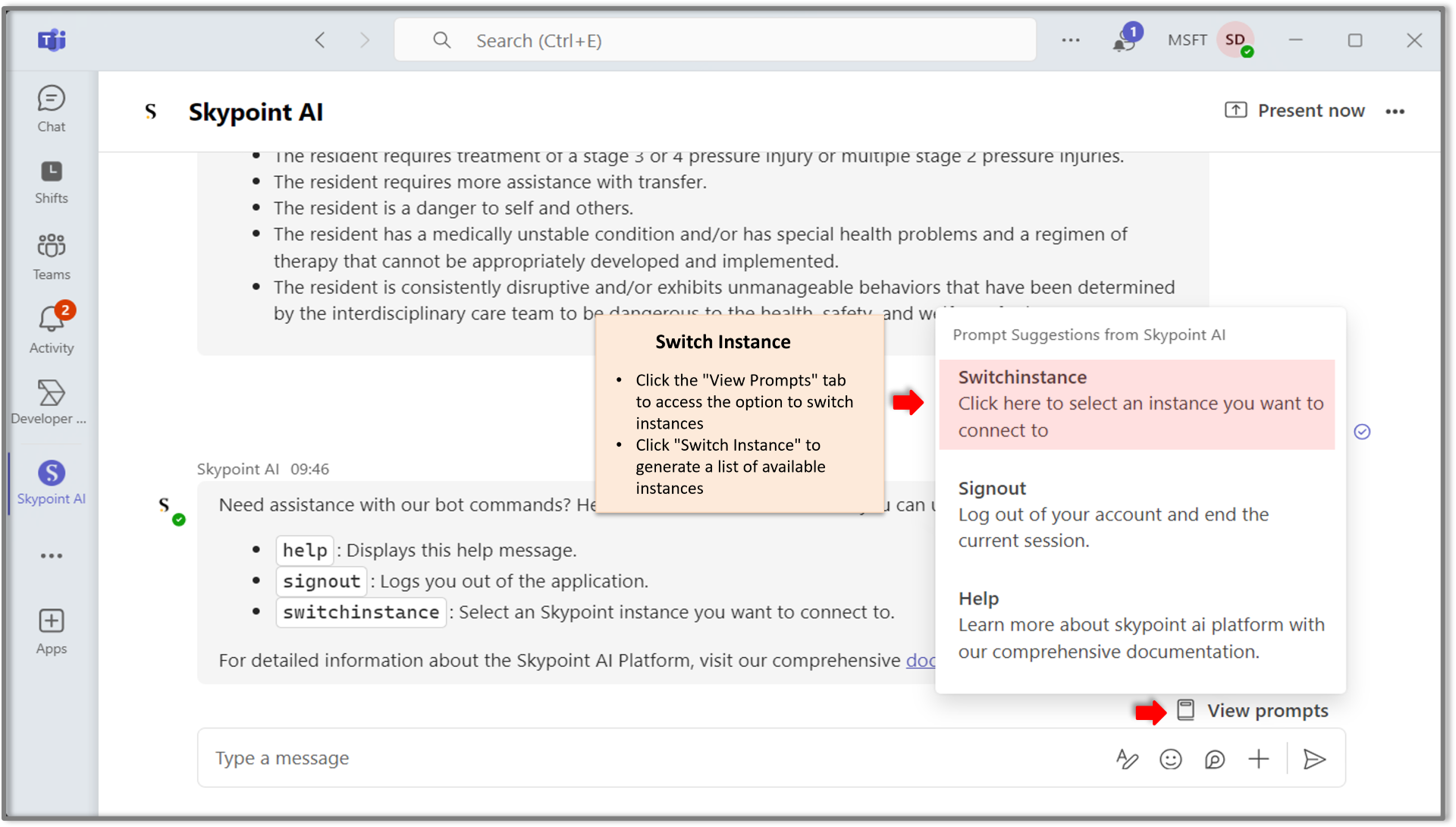
Task: Click the Microsoft Teams logo
Action: (x=52, y=40)
